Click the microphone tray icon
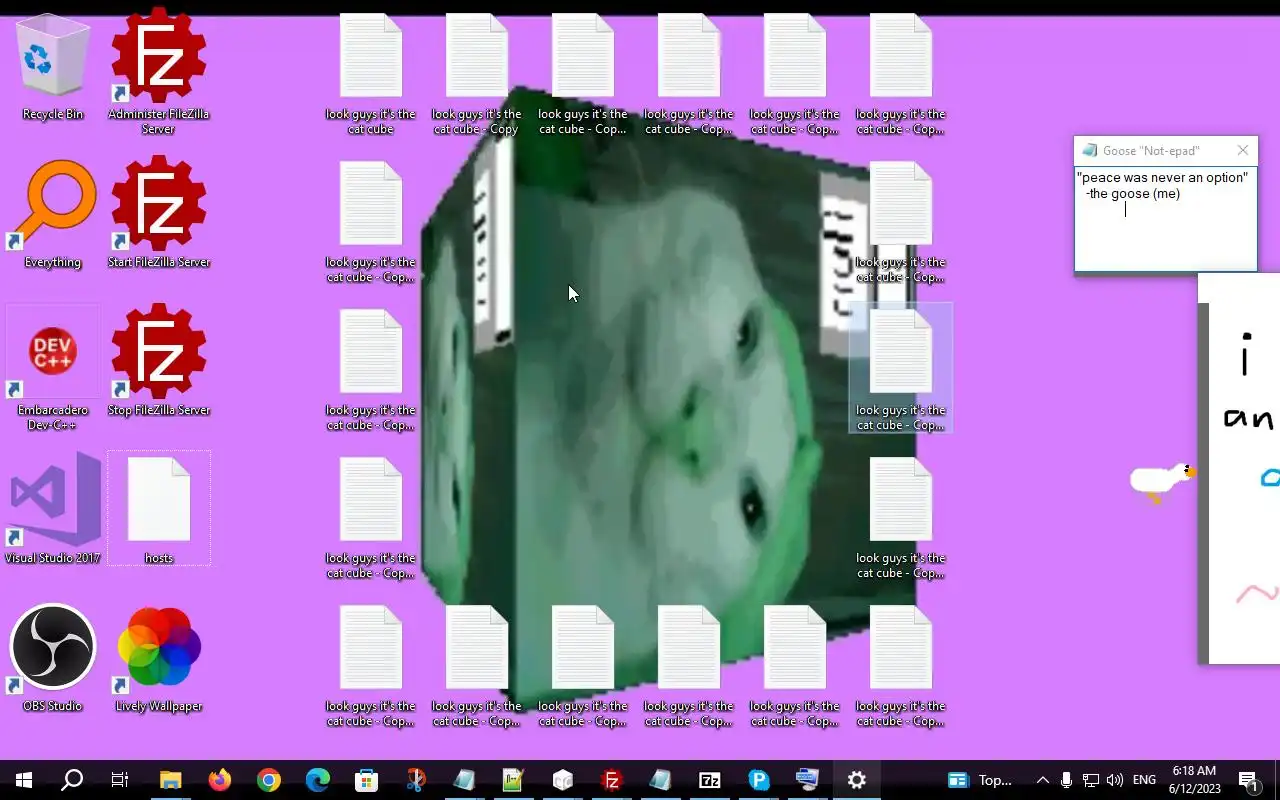1280x800 pixels. pyautogui.click(x=1067, y=780)
